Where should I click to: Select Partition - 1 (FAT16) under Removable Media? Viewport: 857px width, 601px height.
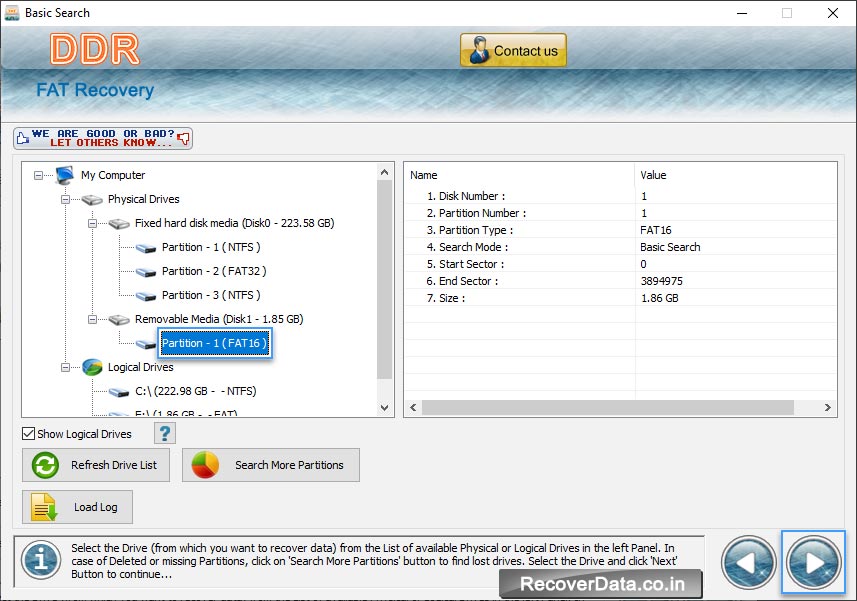click(215, 343)
